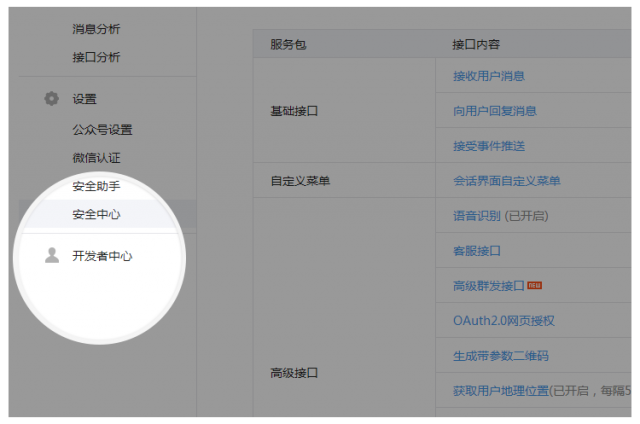Click the 会话界面自定义菜单 link
The width and height of the screenshot is (640, 424).
click(x=506, y=181)
